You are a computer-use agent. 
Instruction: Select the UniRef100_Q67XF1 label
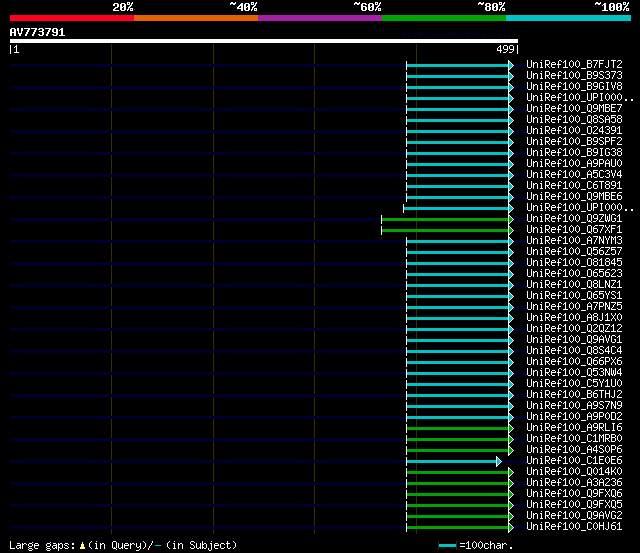tap(574, 230)
